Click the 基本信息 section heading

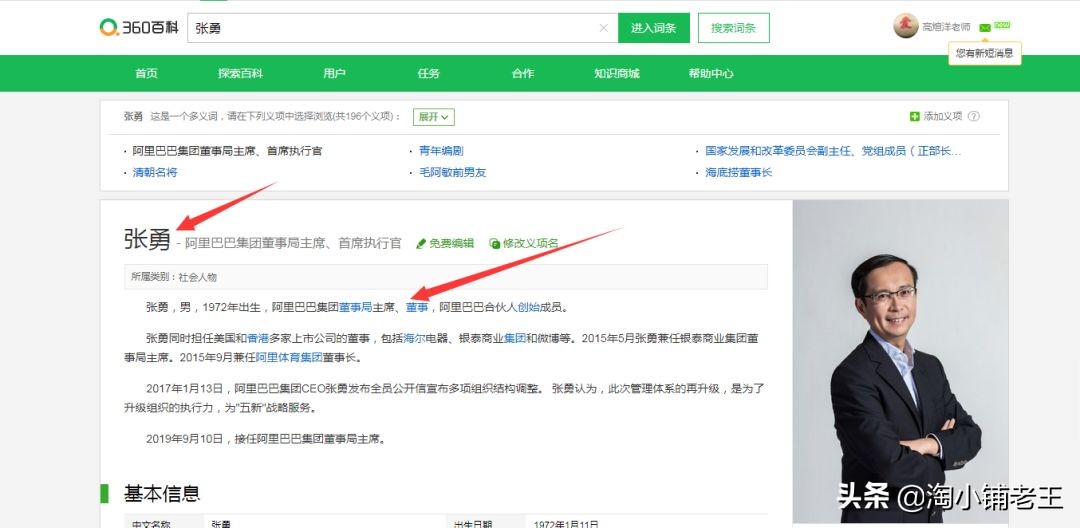[x=162, y=494]
